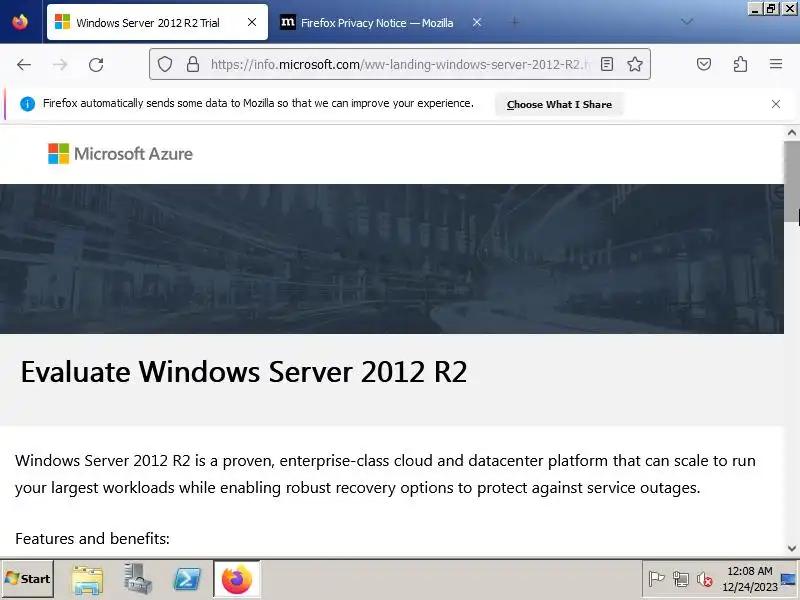Screen dimensions: 800x600
Task: Reload the current page
Action: point(96,65)
